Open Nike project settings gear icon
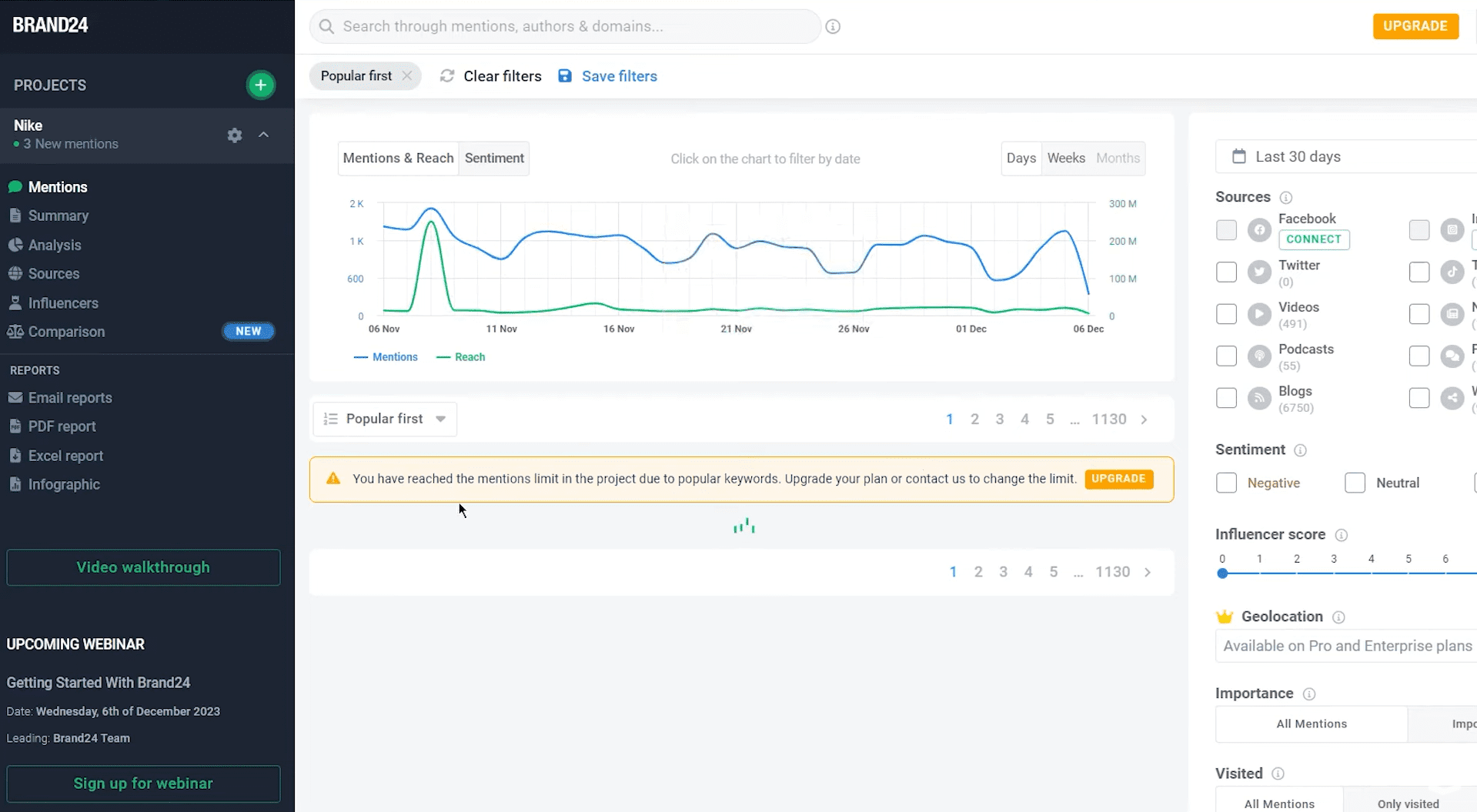This screenshot has height=812, width=1477. coord(235,135)
